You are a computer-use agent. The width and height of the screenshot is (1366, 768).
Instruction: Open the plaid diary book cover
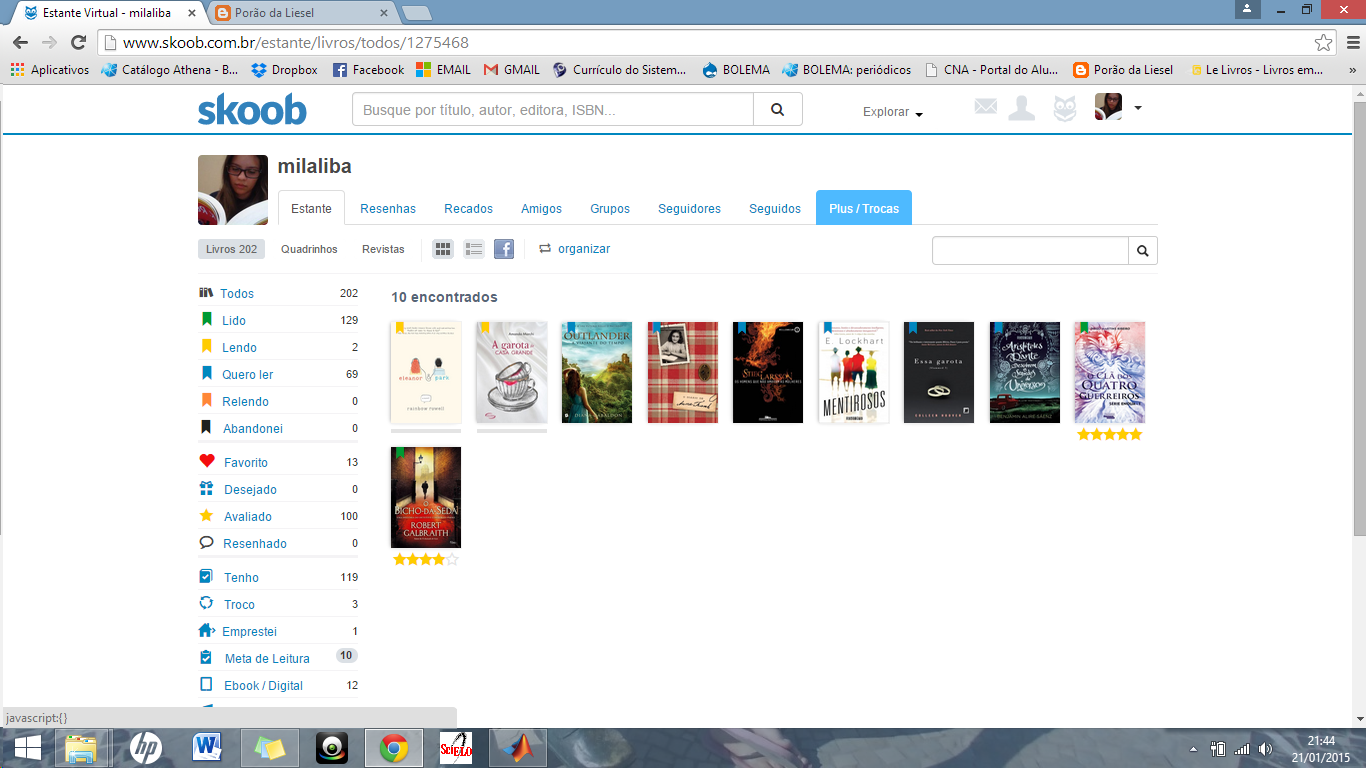coord(683,372)
